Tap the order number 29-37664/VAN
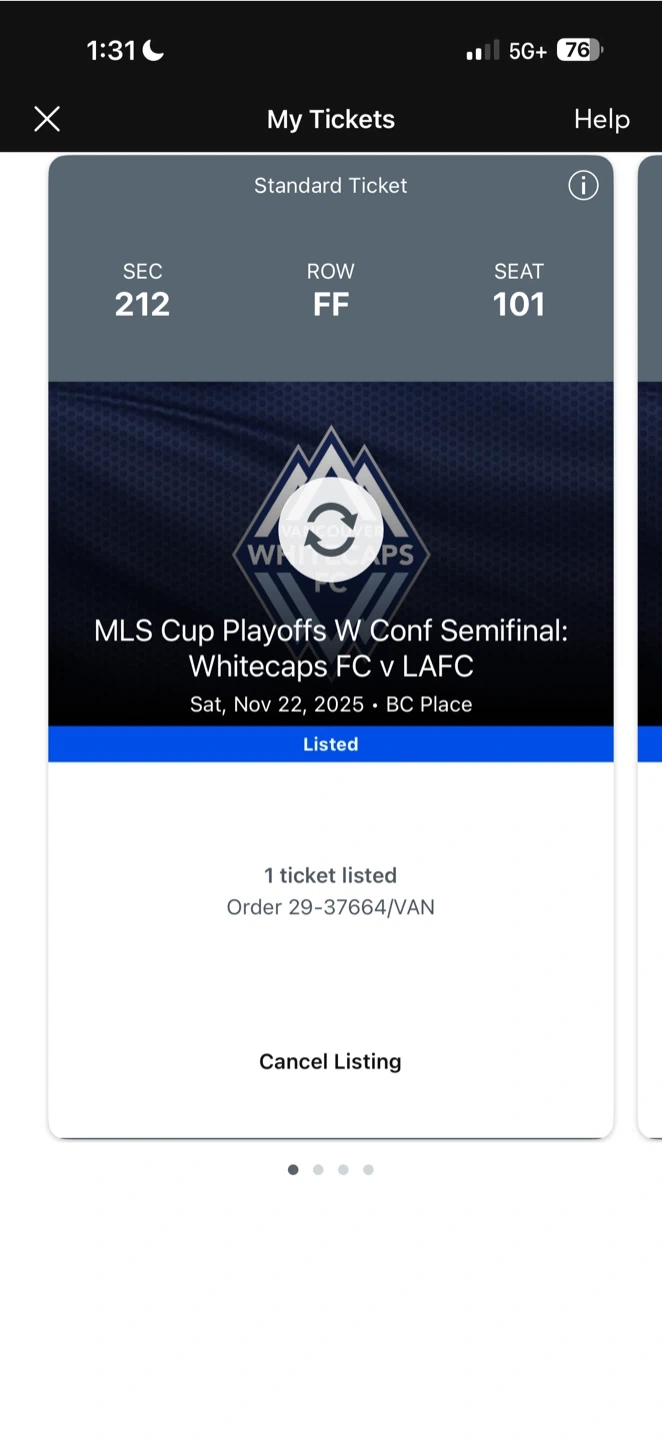Image resolution: width=662 pixels, height=1440 pixels. click(330, 907)
